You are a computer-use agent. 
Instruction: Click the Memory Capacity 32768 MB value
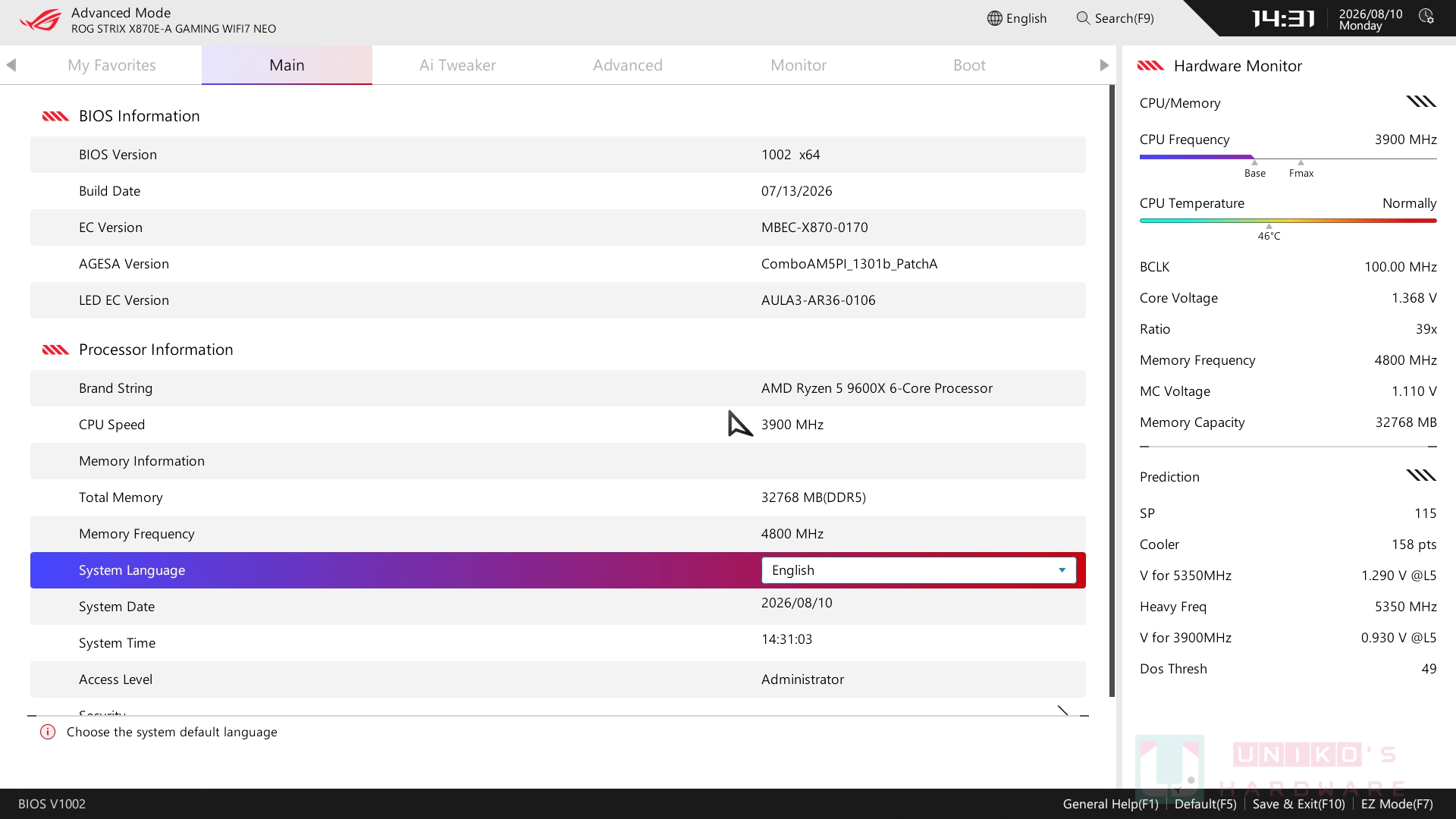(1406, 422)
